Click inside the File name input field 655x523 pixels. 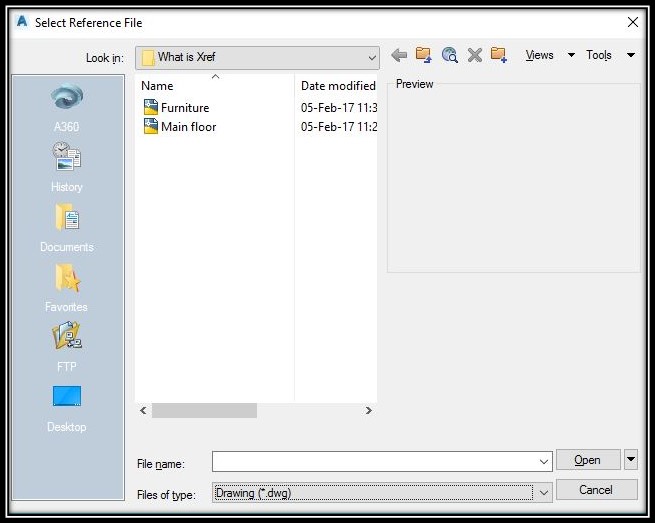375,462
